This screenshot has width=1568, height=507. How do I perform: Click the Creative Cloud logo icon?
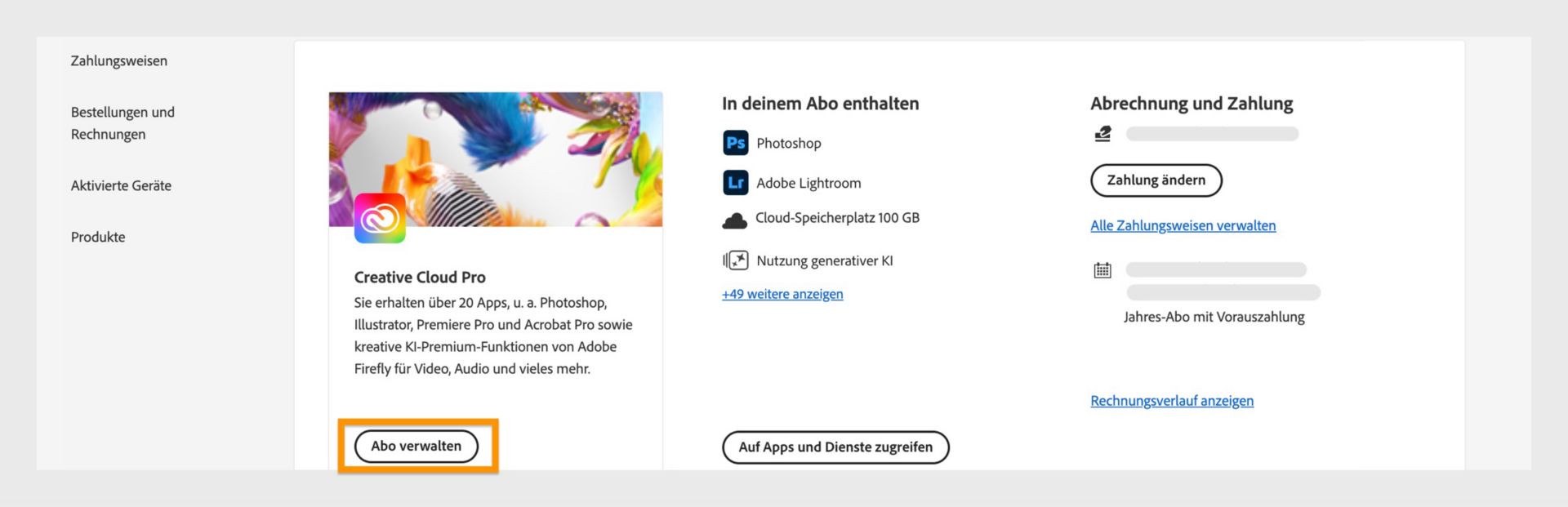click(380, 218)
